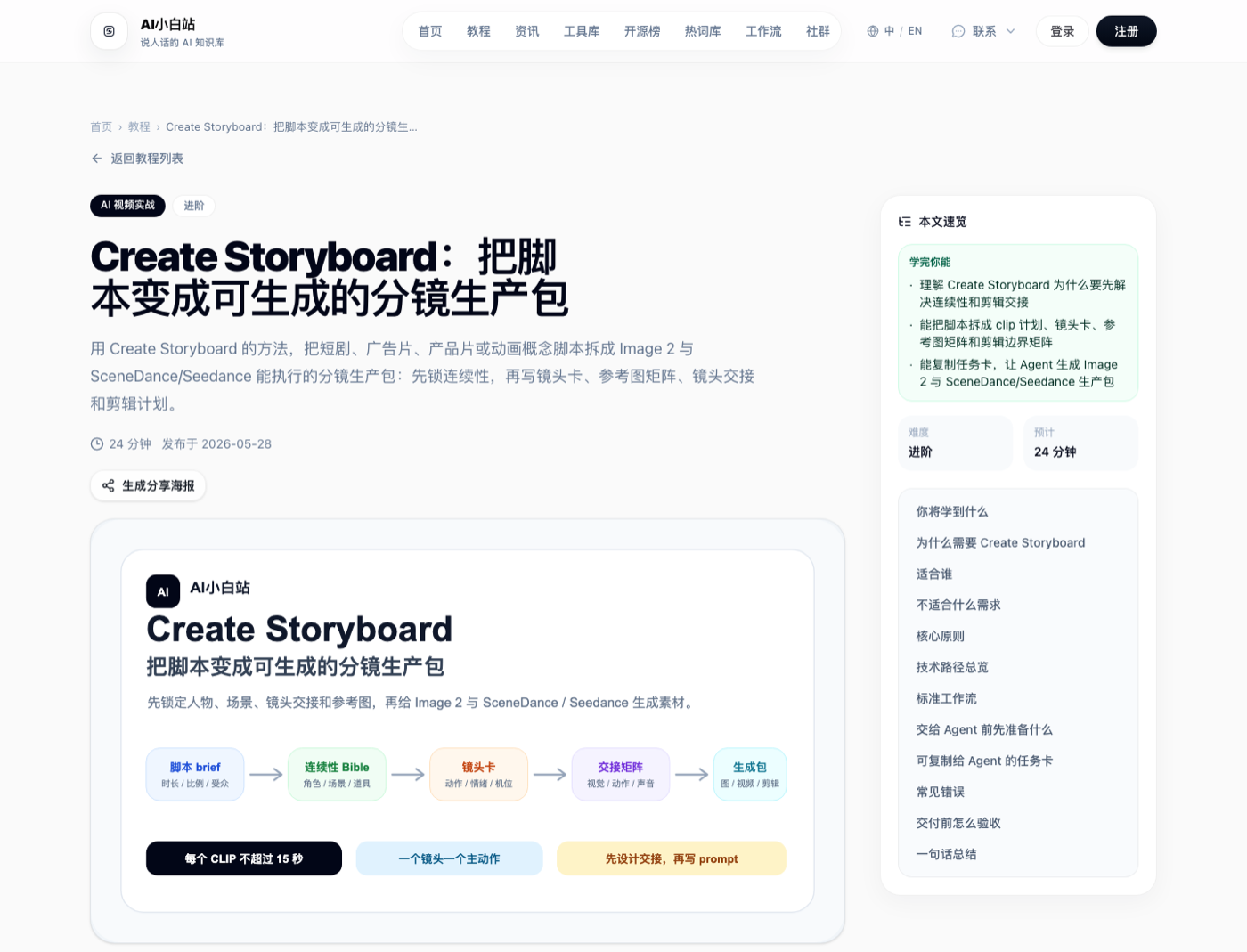Jump to 不适合什么需求 section
This screenshot has width=1247, height=952.
pos(958,606)
